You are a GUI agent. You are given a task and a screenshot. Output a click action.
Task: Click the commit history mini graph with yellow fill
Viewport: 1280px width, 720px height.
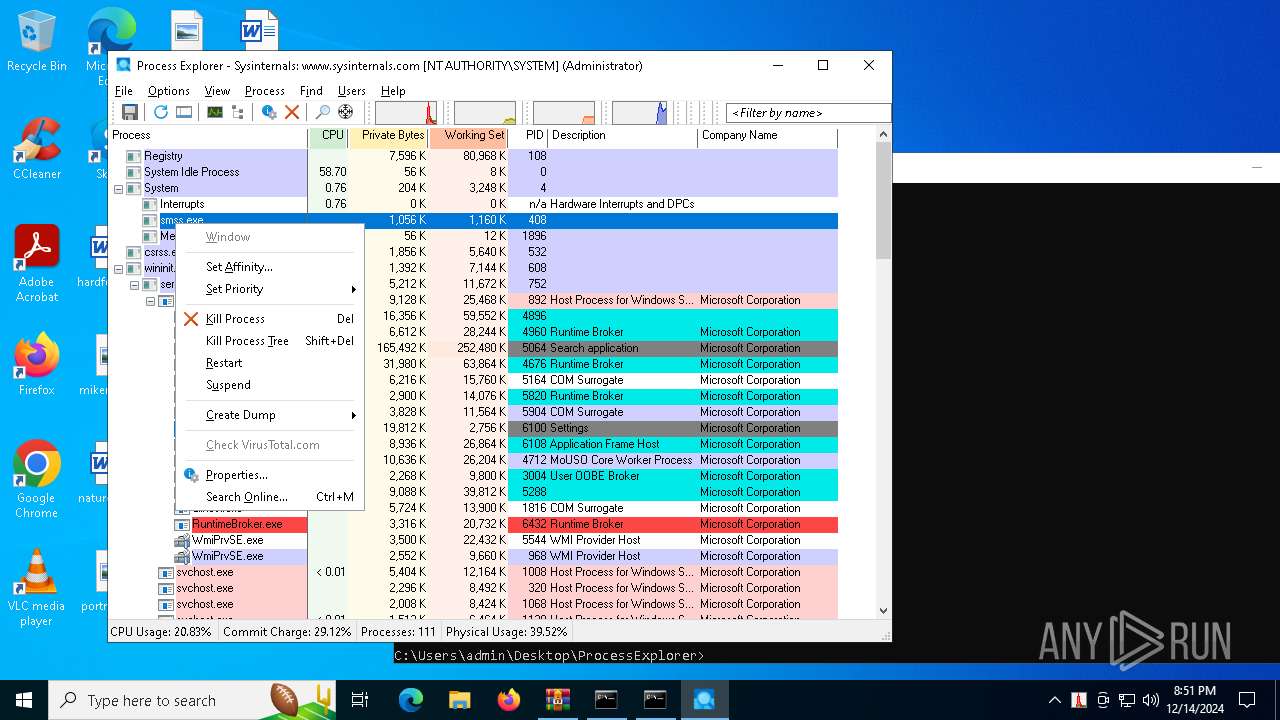485,113
